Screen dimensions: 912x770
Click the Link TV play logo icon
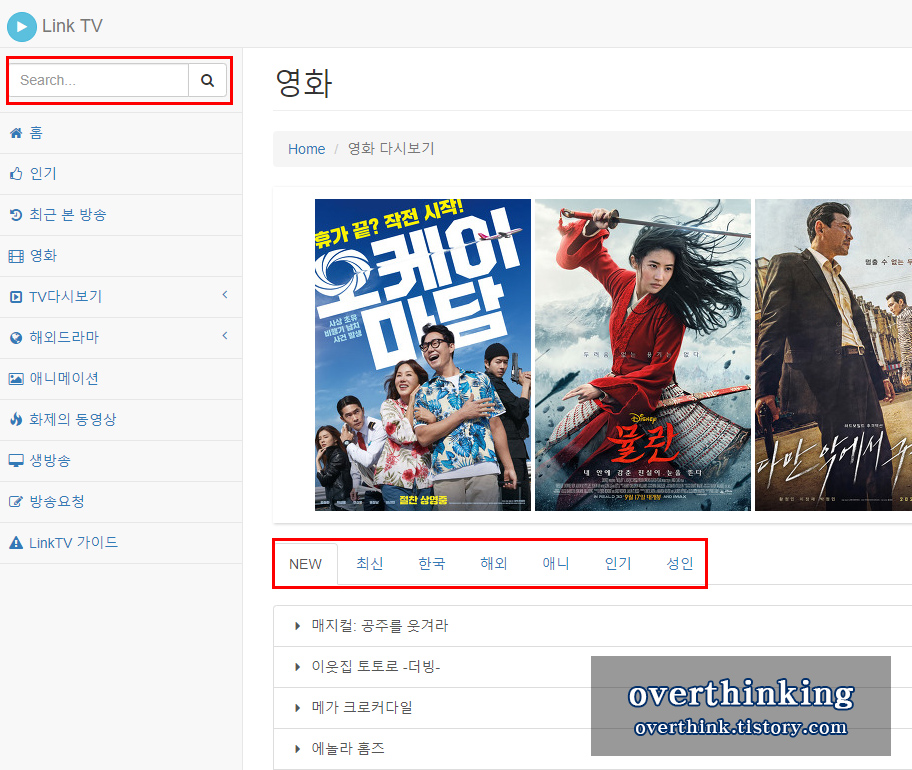pyautogui.click(x=22, y=27)
